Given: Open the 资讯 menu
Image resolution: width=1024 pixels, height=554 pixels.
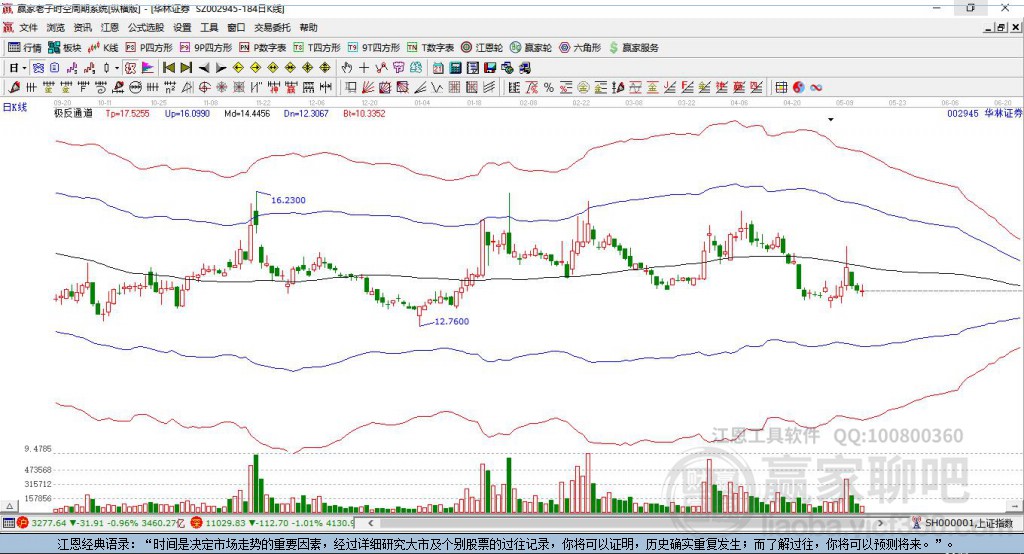Looking at the screenshot, I should coord(82,27).
